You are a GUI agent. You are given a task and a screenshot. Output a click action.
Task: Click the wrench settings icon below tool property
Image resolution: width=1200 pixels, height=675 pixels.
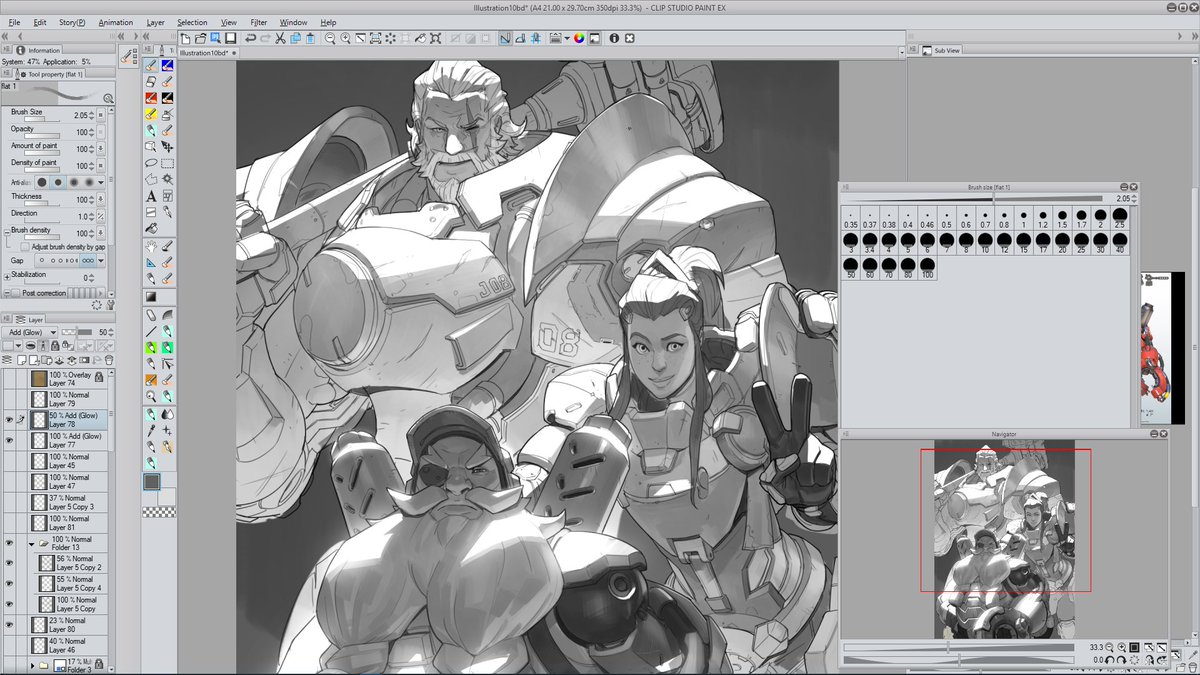pos(110,305)
